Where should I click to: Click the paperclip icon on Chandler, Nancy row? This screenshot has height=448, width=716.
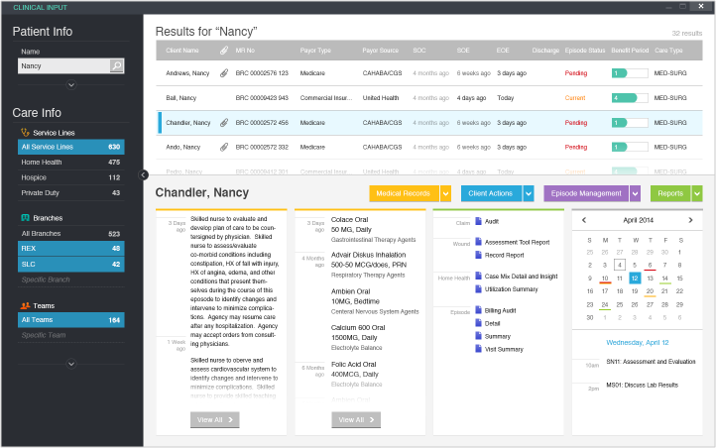[224, 122]
